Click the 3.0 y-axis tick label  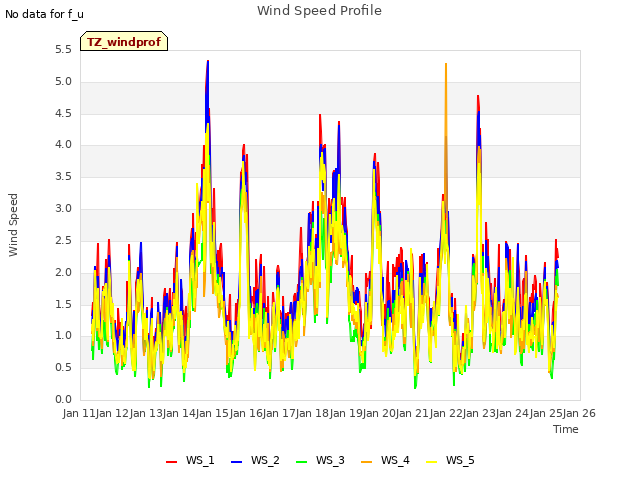pyautogui.click(x=63, y=209)
